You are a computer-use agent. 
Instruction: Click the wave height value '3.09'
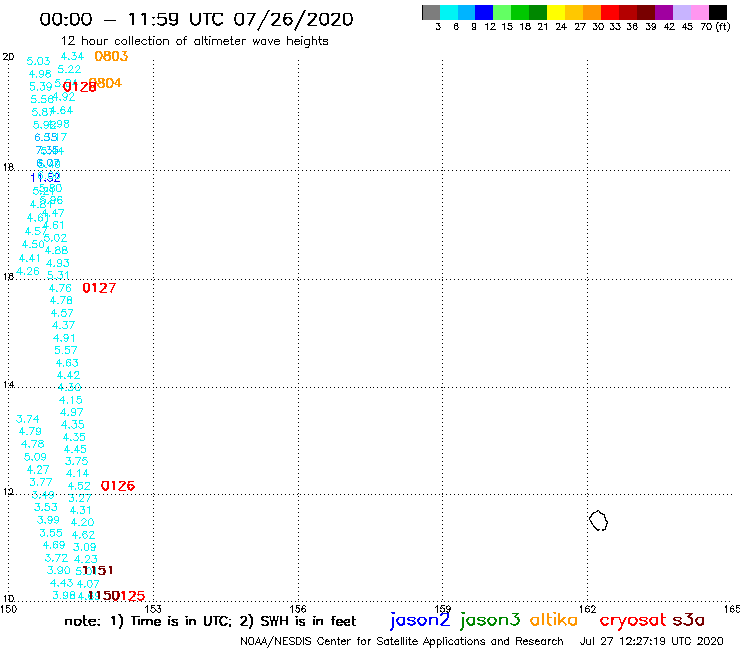click(85, 548)
